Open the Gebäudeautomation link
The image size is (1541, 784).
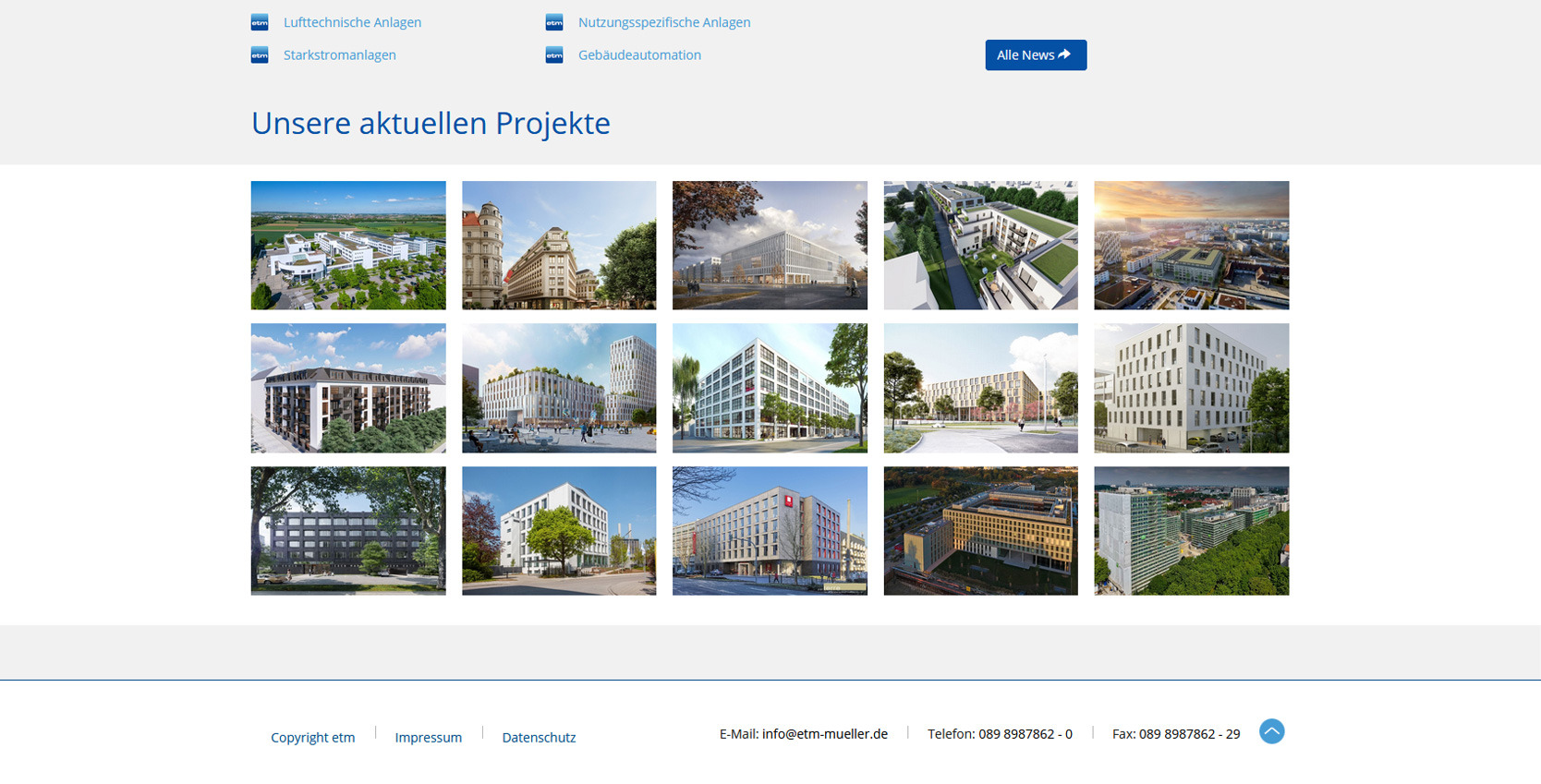639,55
